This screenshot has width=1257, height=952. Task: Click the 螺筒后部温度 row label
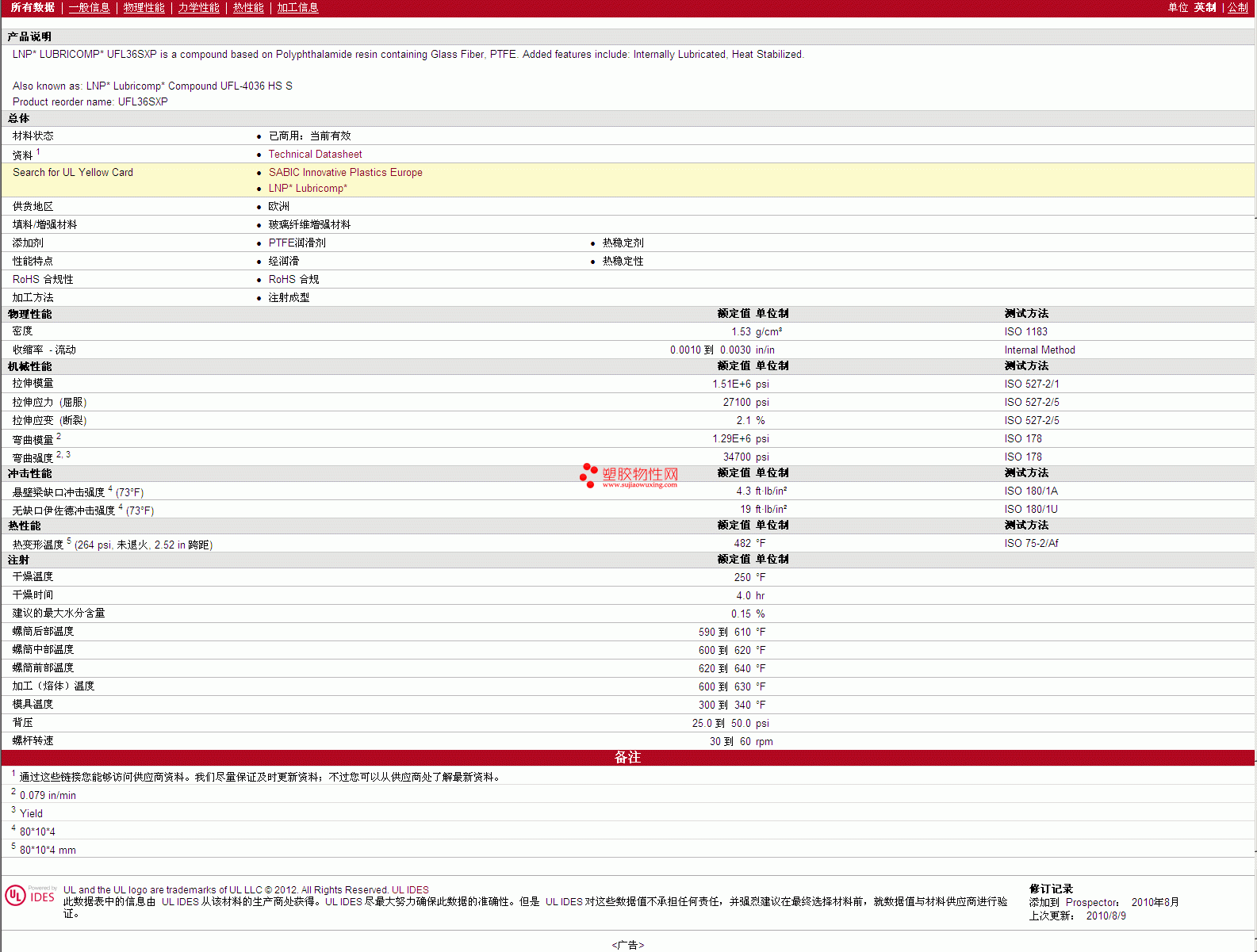click(x=43, y=632)
